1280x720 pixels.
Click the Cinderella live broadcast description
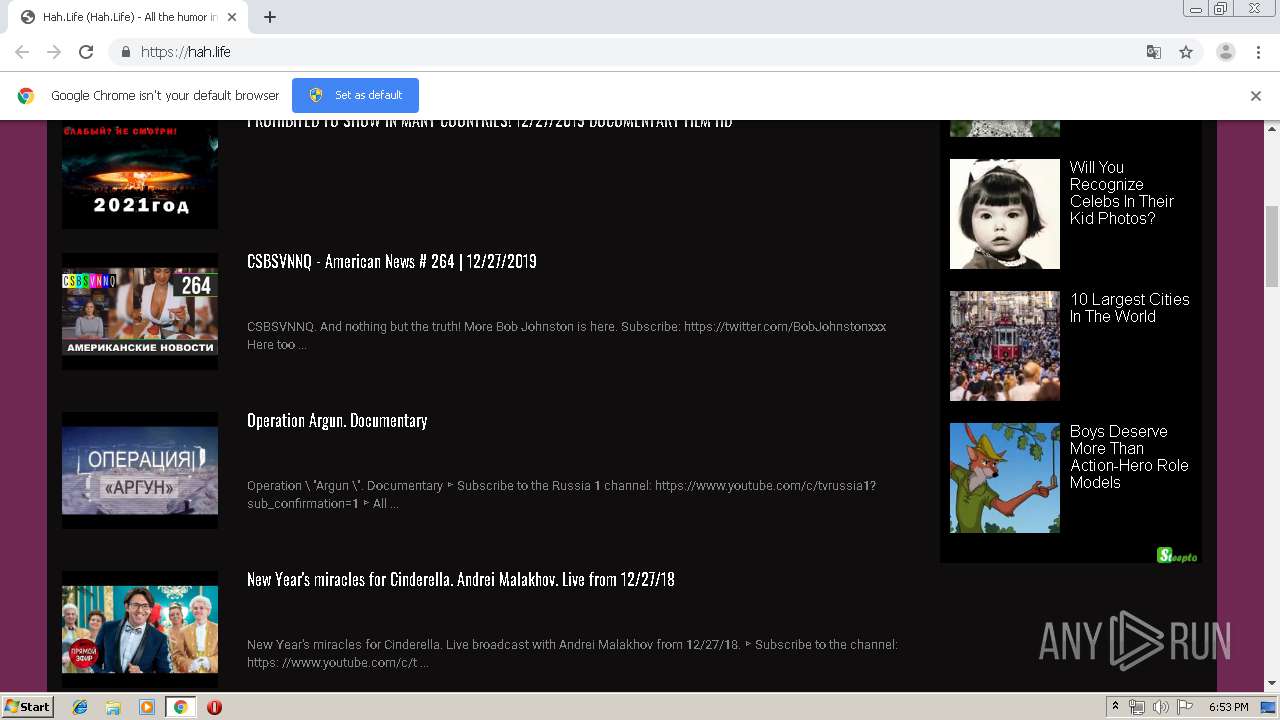[572, 654]
